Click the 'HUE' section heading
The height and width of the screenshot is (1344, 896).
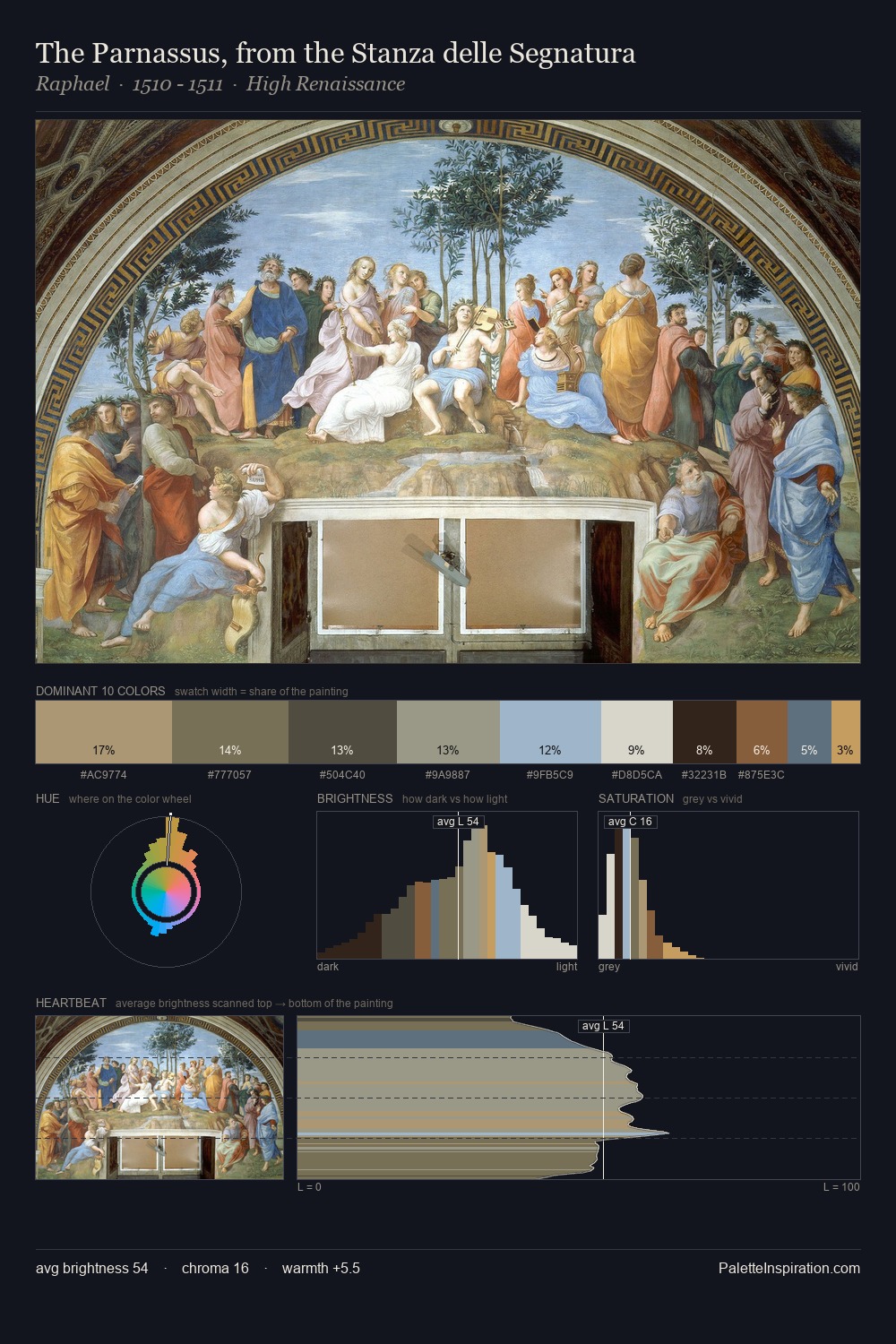[x=47, y=799]
